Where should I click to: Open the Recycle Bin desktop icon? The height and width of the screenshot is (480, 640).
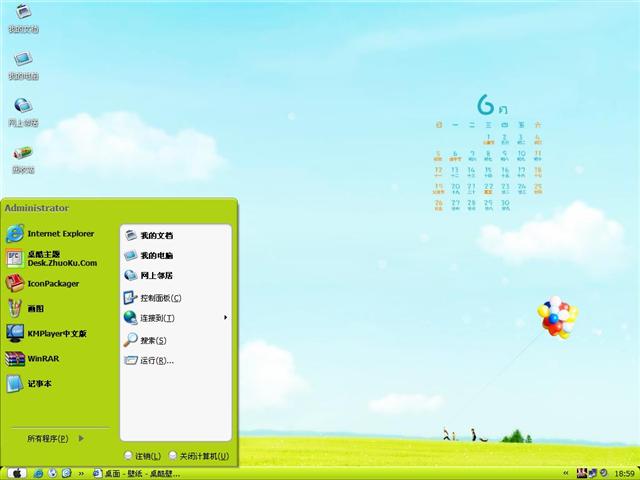click(x=23, y=159)
